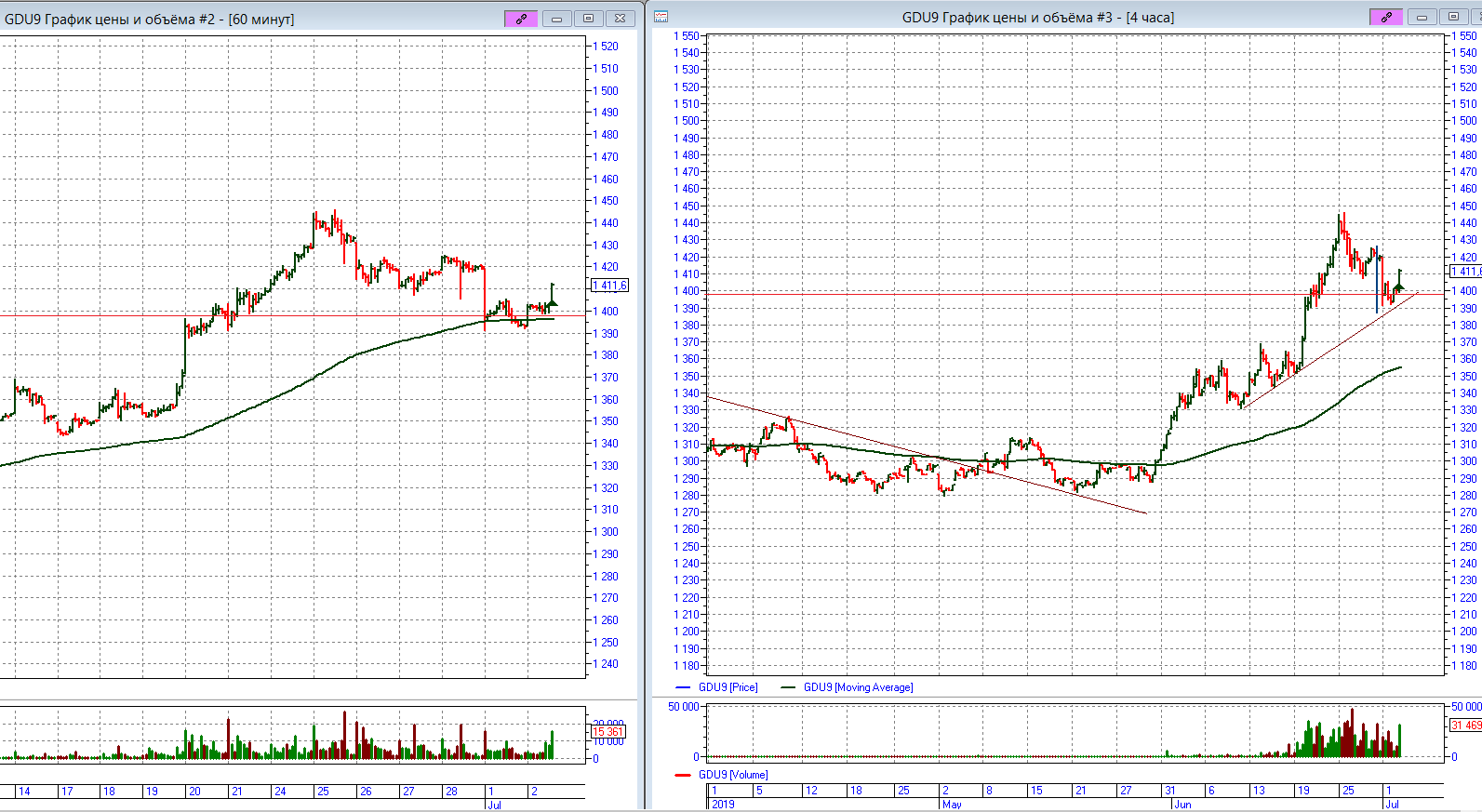Click the 1 411,6 price label on the 60-minute chart

pos(610,286)
